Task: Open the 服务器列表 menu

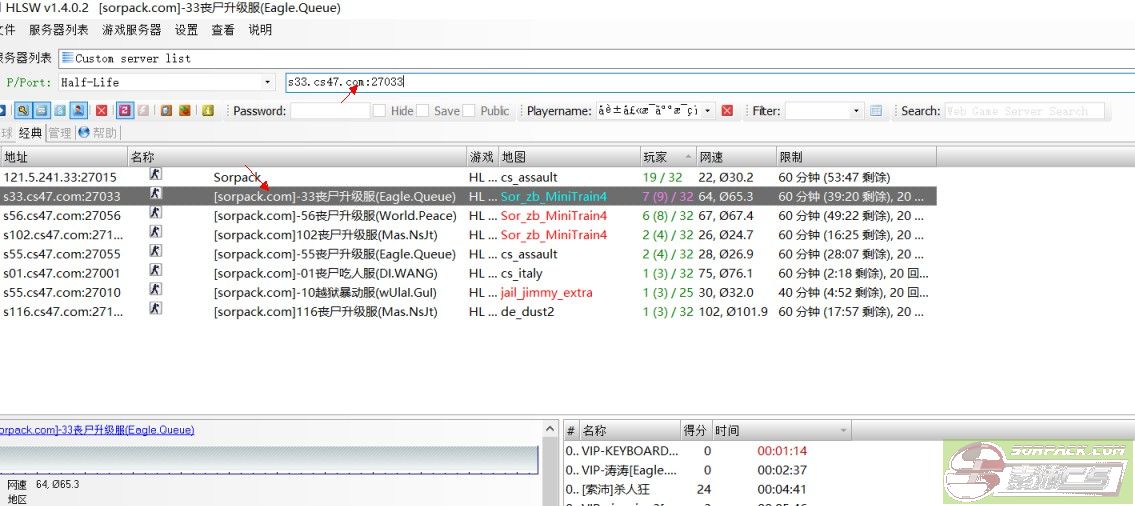Action: pos(59,30)
